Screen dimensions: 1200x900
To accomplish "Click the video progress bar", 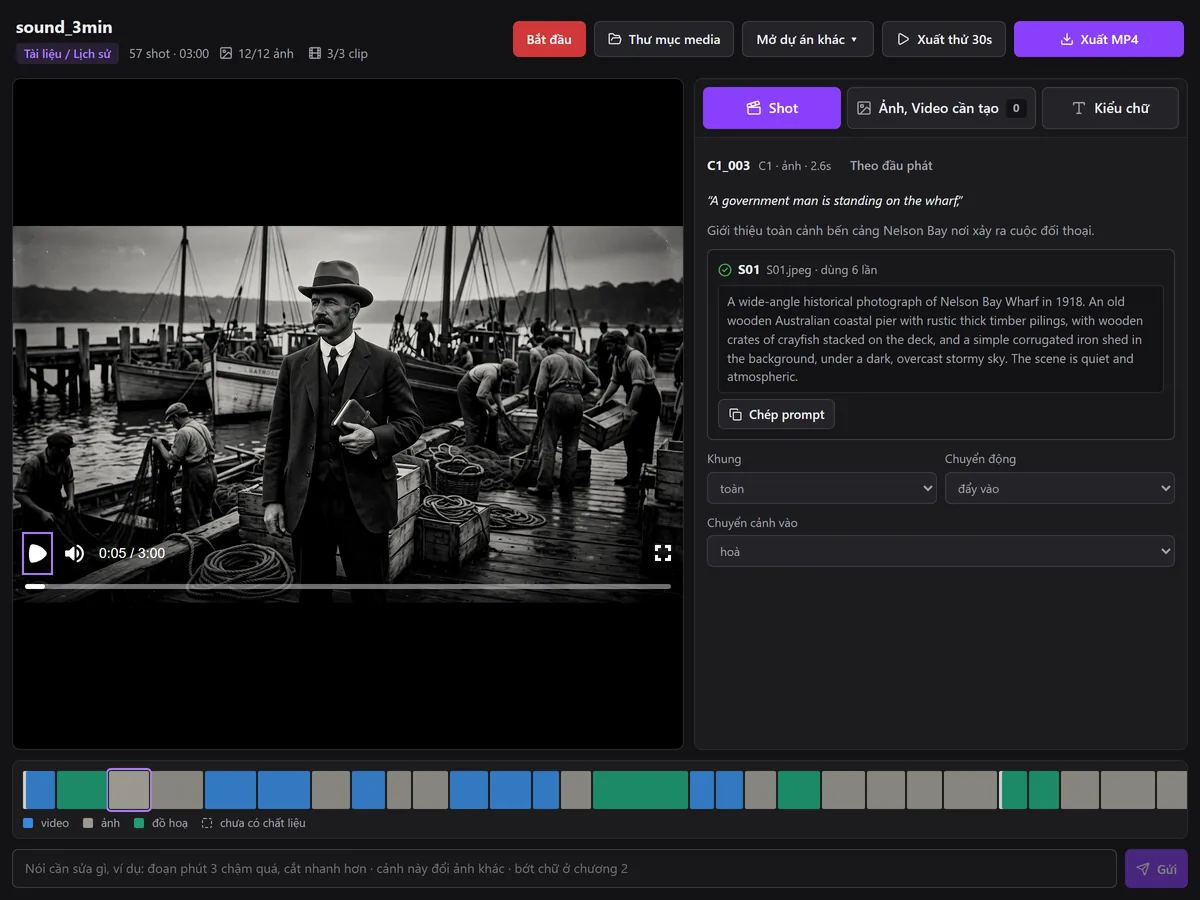I will [x=348, y=586].
